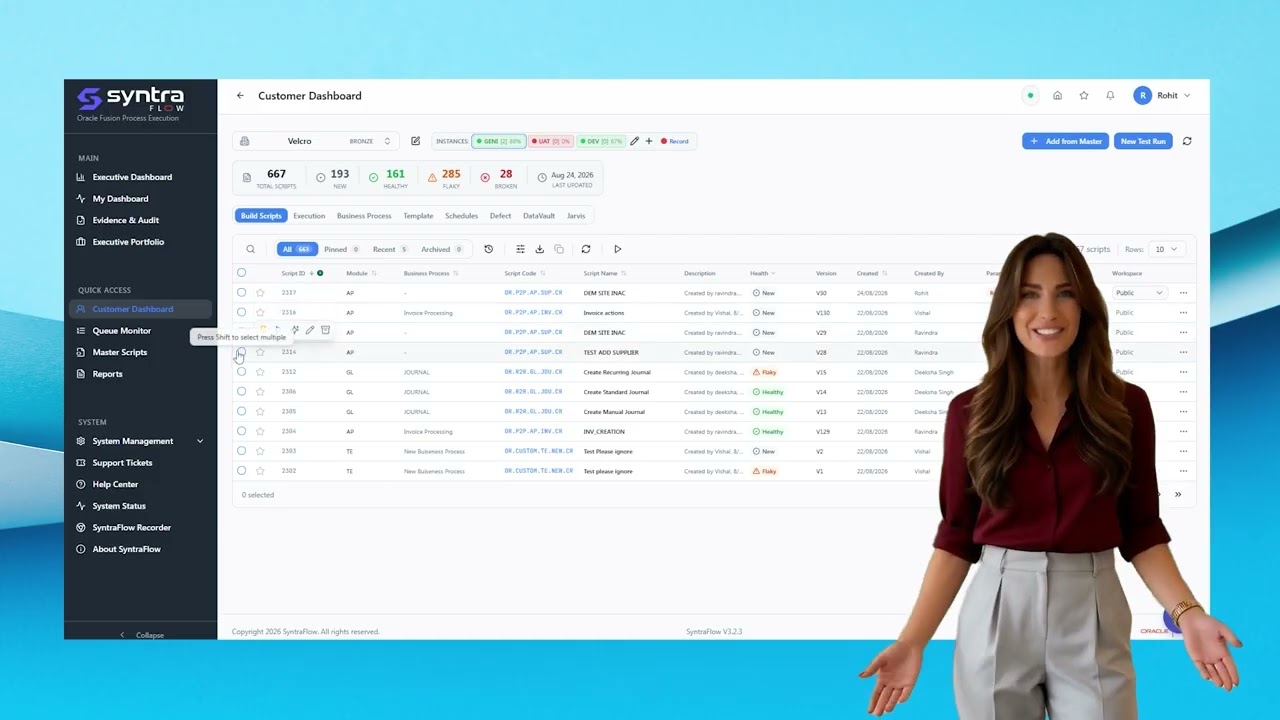This screenshot has width=1280, height=720.
Task: Click the edit customer icon beside Velcro selector
Action: point(416,141)
